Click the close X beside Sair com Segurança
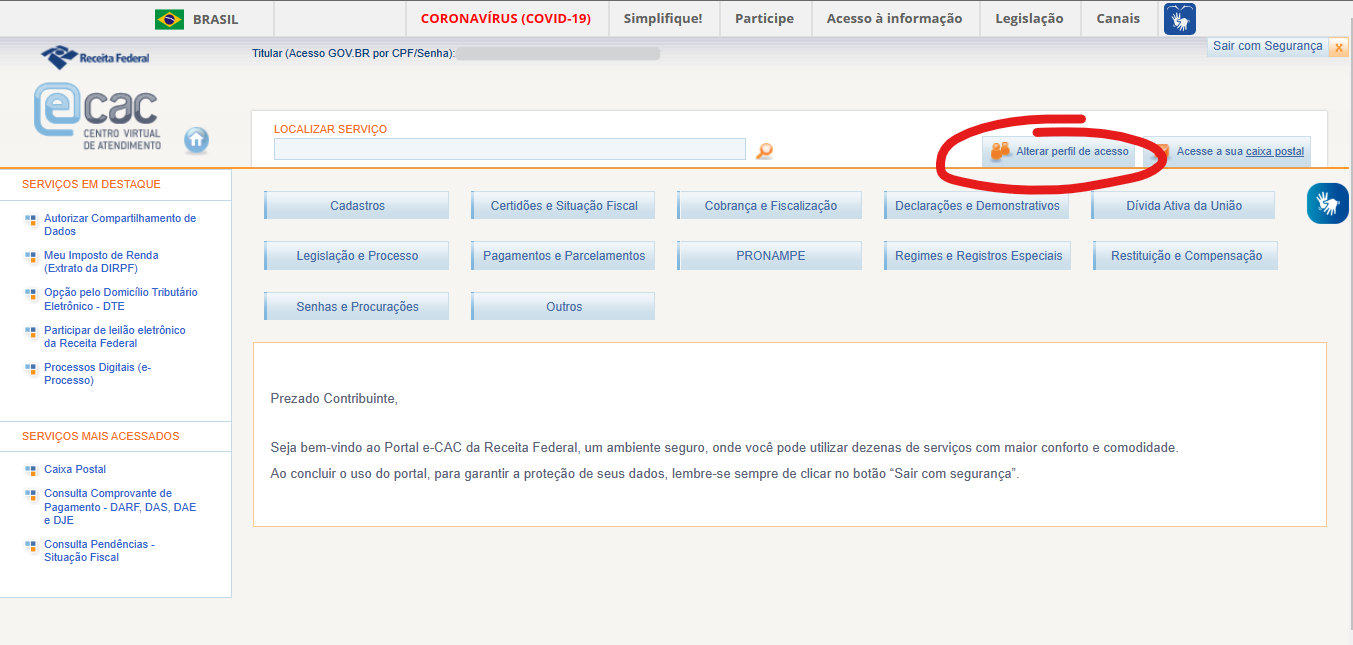Screen dimensions: 1353x645 pos(1339,47)
